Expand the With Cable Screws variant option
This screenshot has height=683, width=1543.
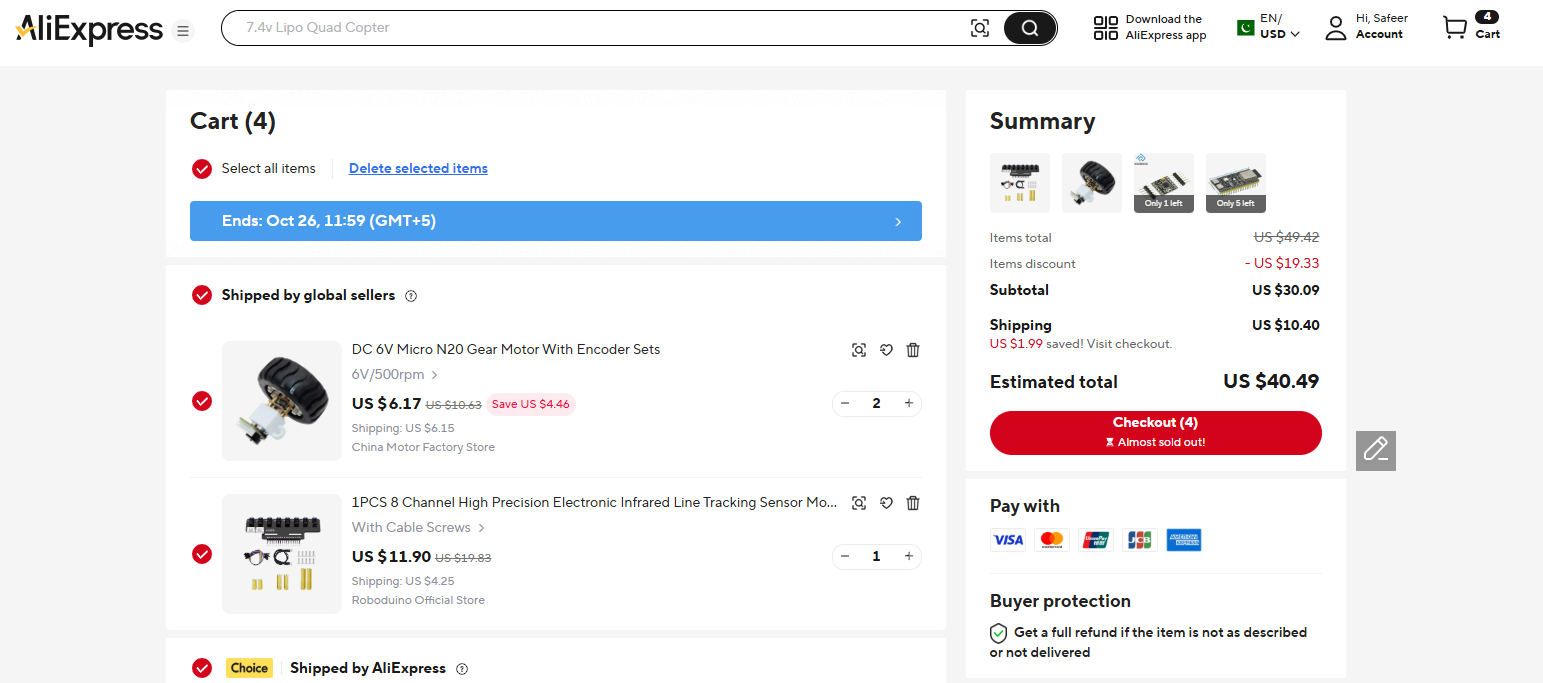(x=418, y=528)
